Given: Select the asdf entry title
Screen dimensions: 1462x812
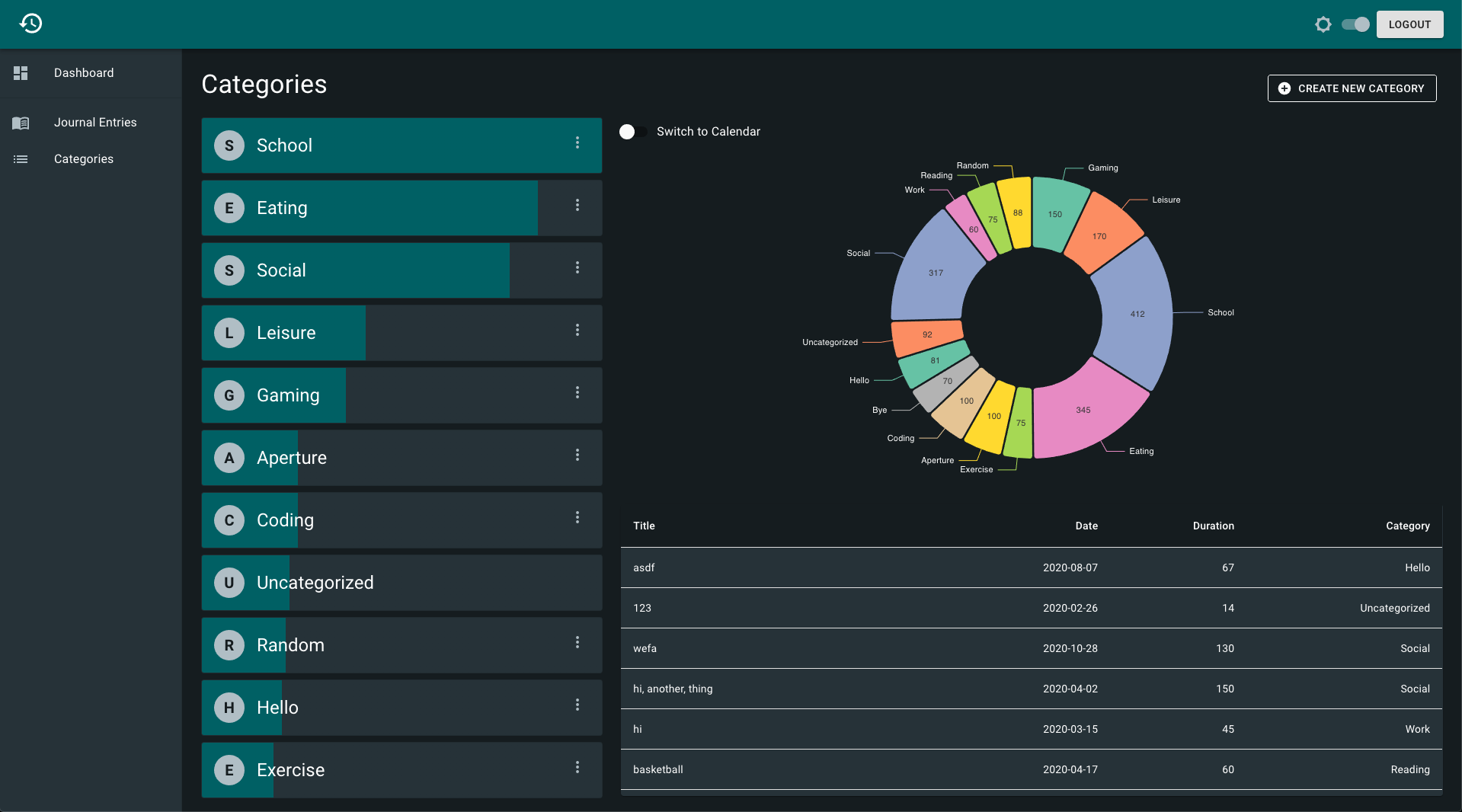Looking at the screenshot, I should (644, 567).
